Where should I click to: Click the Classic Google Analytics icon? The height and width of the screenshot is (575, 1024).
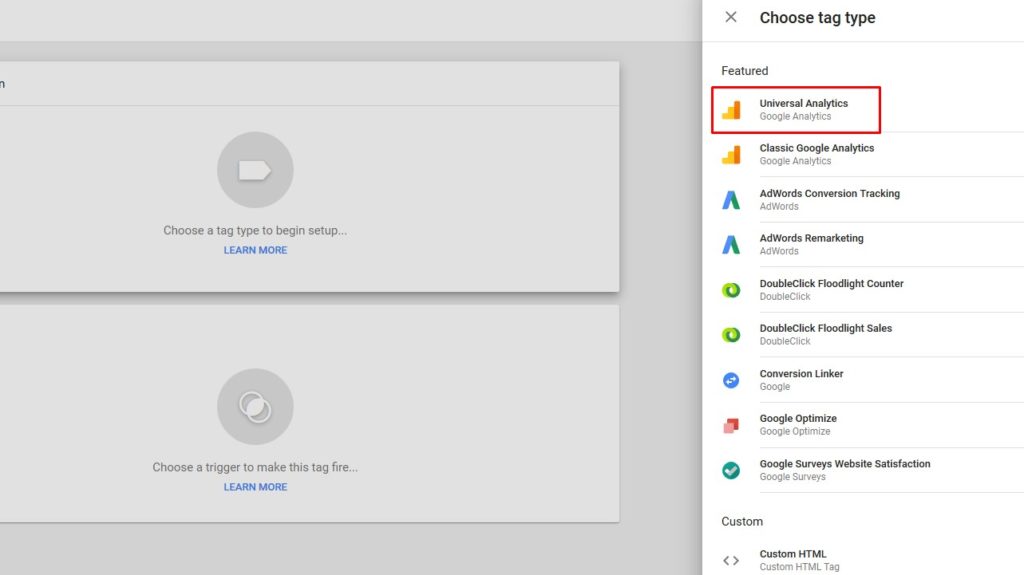(x=731, y=155)
